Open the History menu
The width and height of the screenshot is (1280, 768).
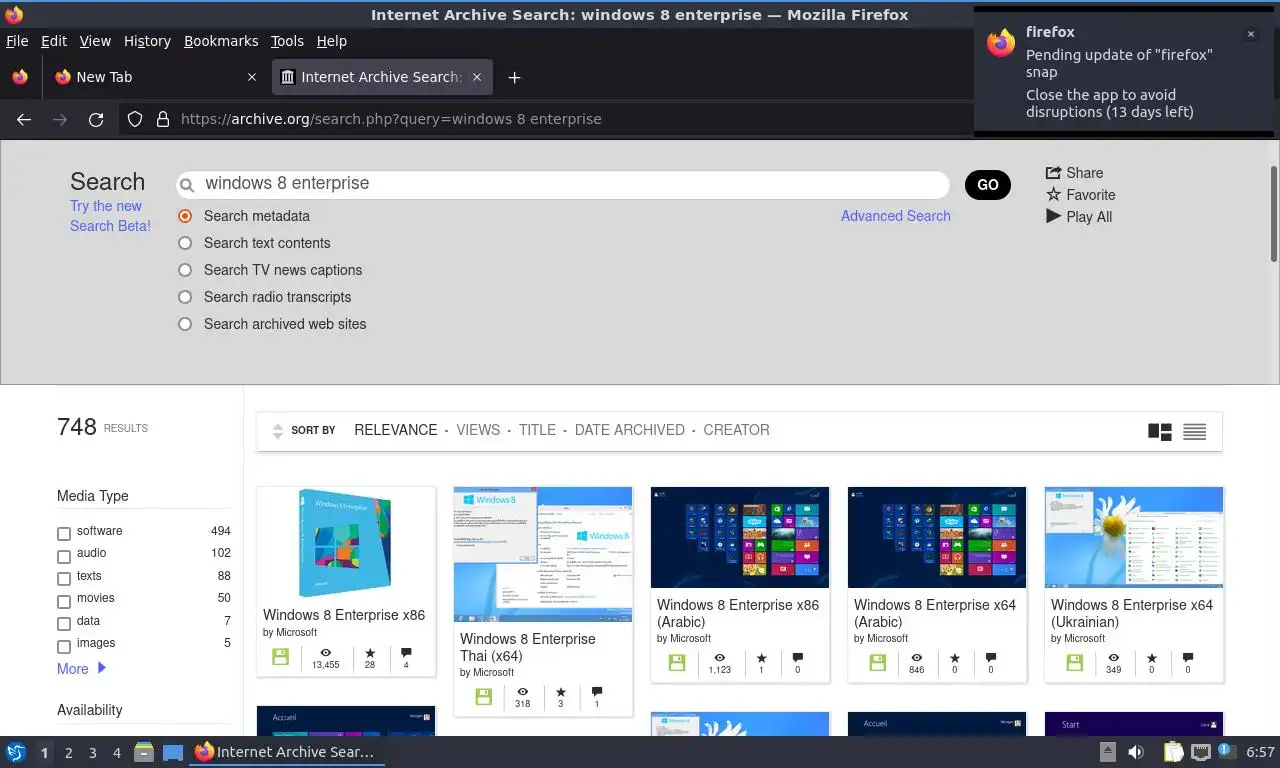(147, 41)
